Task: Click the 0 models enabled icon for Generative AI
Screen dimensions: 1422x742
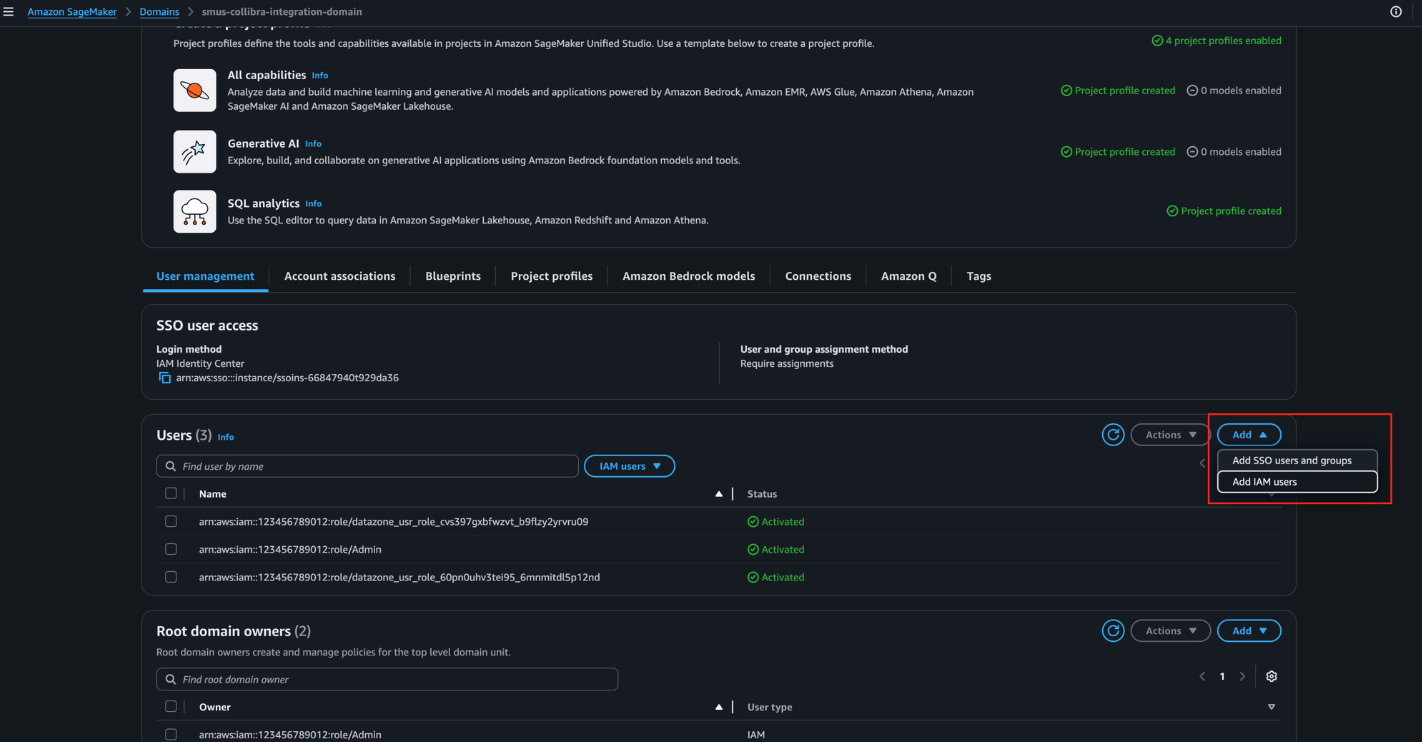Action: (x=1192, y=152)
